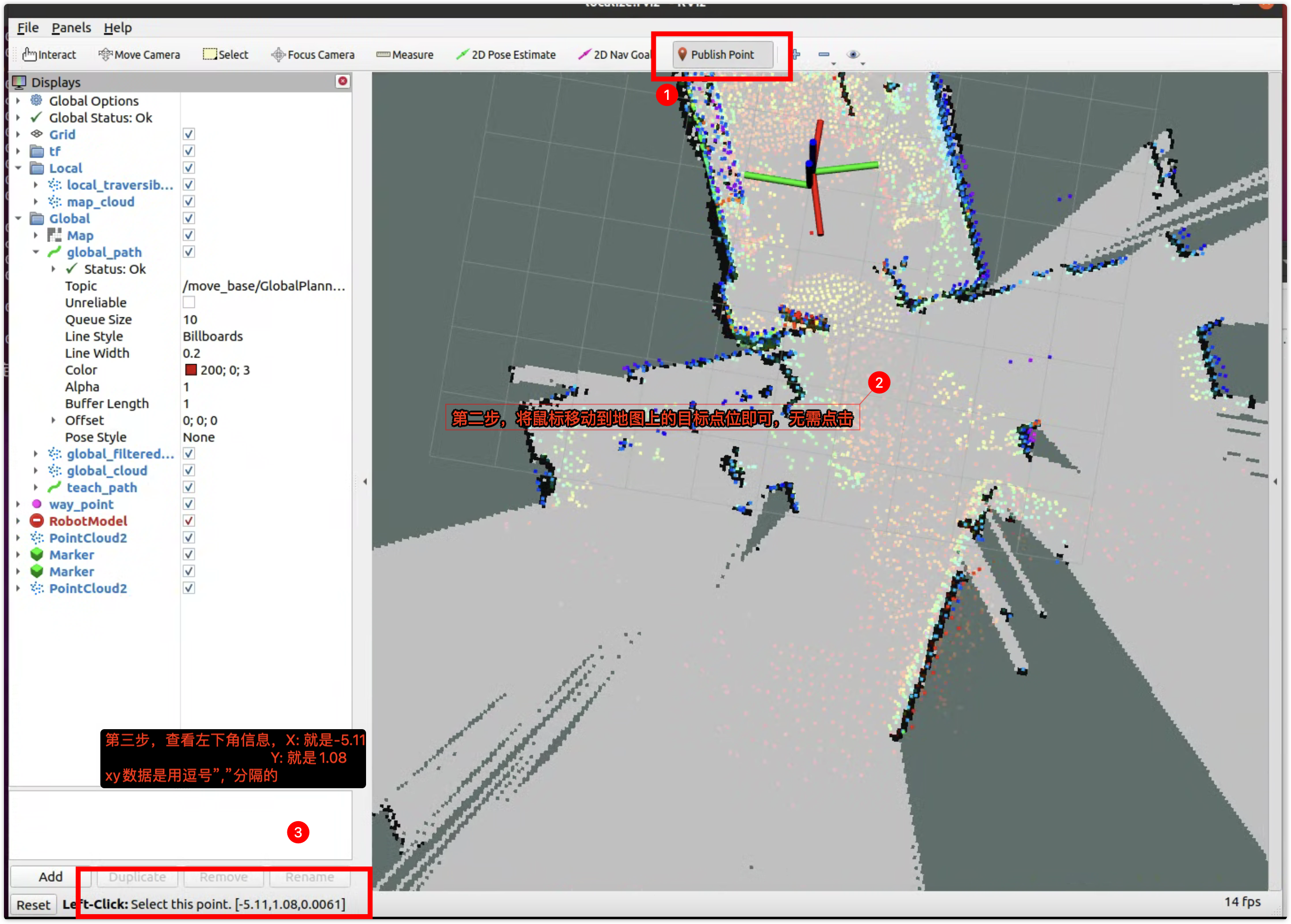Expand the Global Options row
Image resolution: width=1291 pixels, height=924 pixels.
[18, 101]
